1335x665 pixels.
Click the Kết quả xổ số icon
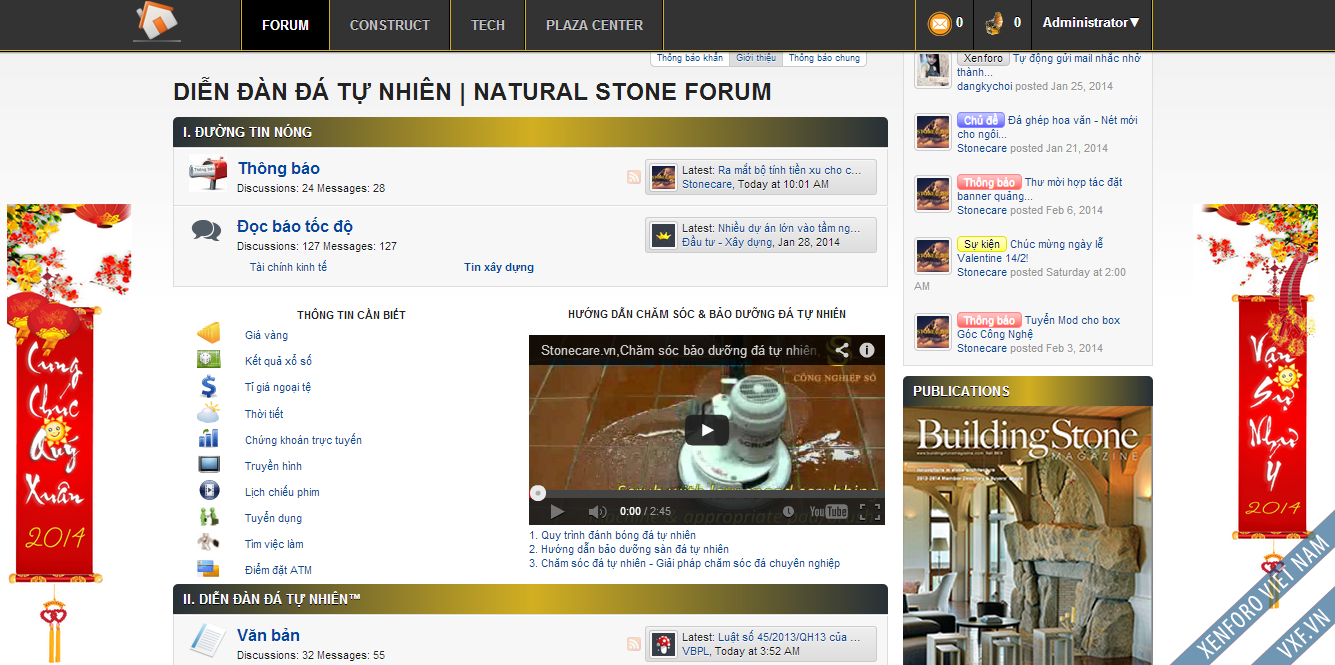208,360
